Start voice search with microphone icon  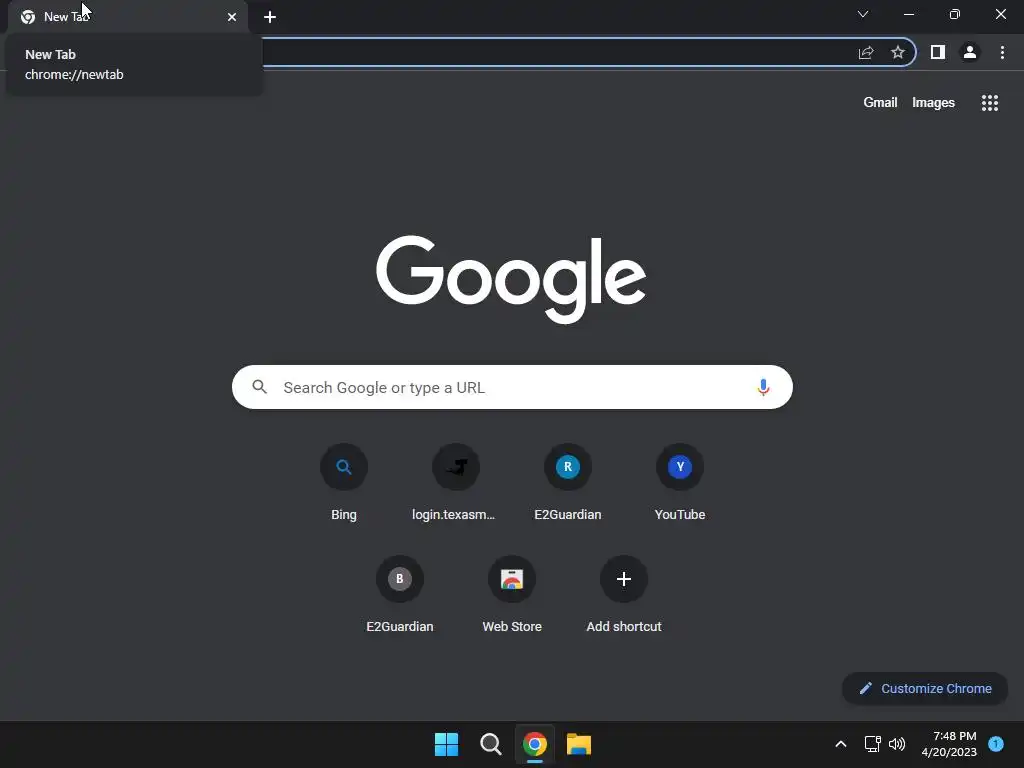coord(763,387)
